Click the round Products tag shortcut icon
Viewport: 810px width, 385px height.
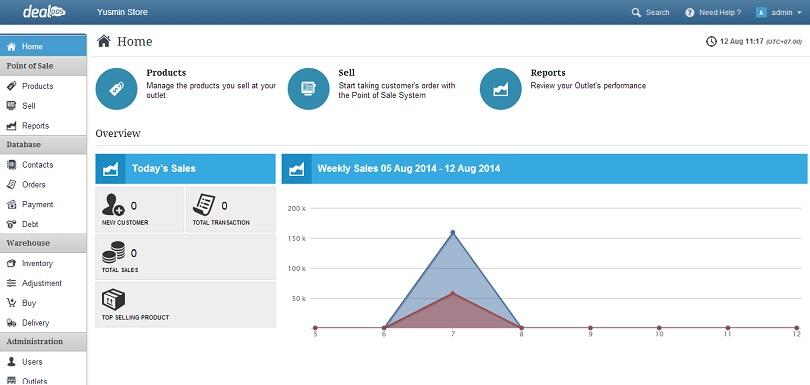(116, 89)
